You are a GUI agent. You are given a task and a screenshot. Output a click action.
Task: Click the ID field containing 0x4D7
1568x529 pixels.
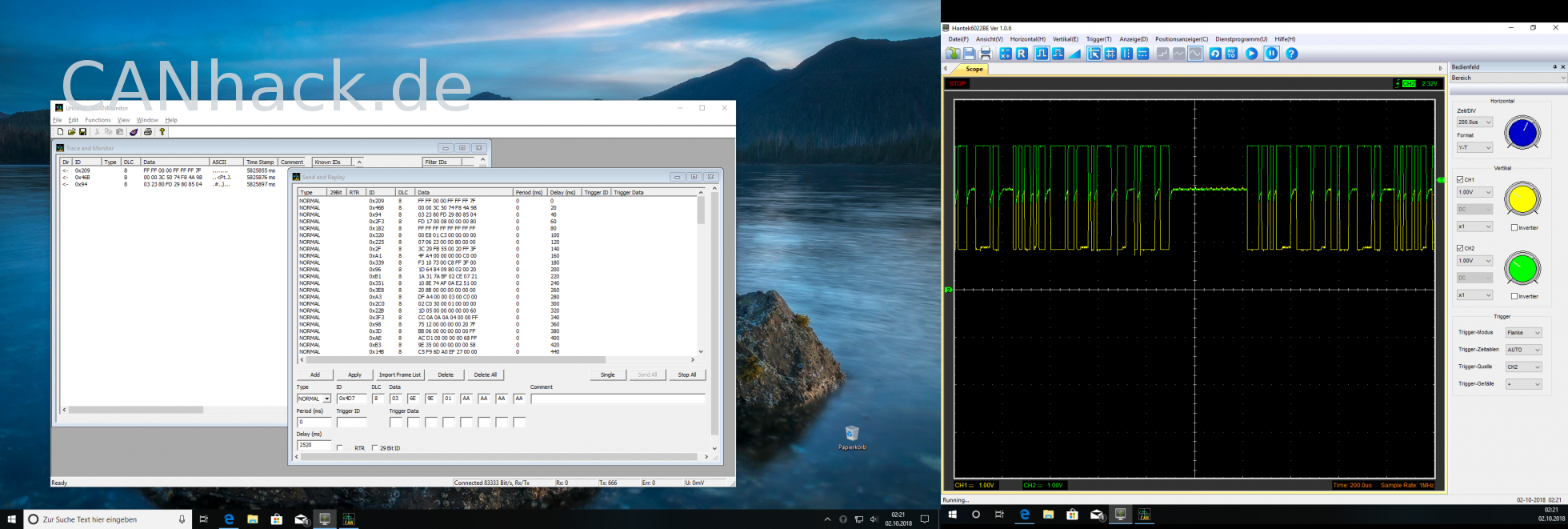pos(351,399)
